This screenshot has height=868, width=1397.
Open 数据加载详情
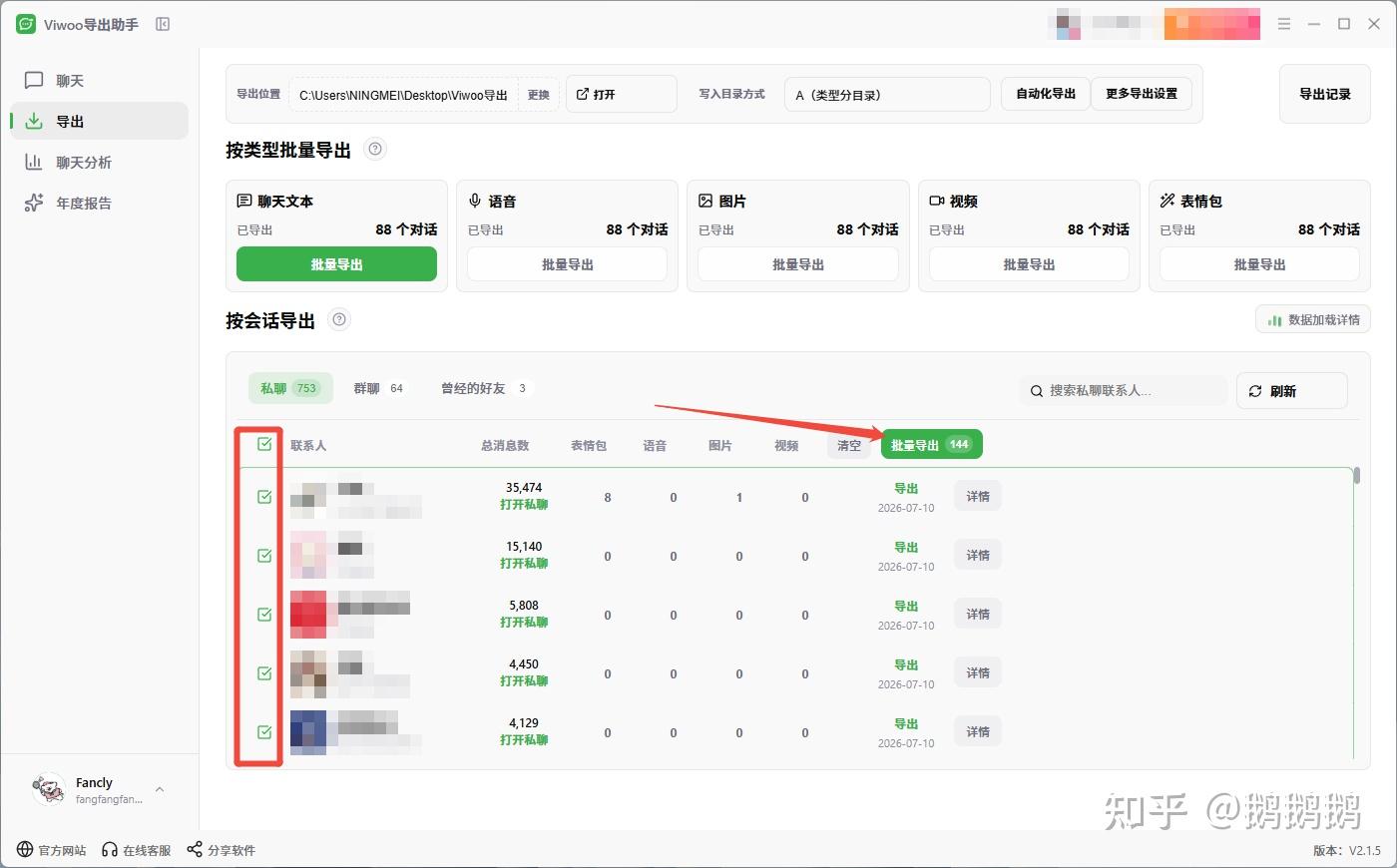coord(1313,320)
